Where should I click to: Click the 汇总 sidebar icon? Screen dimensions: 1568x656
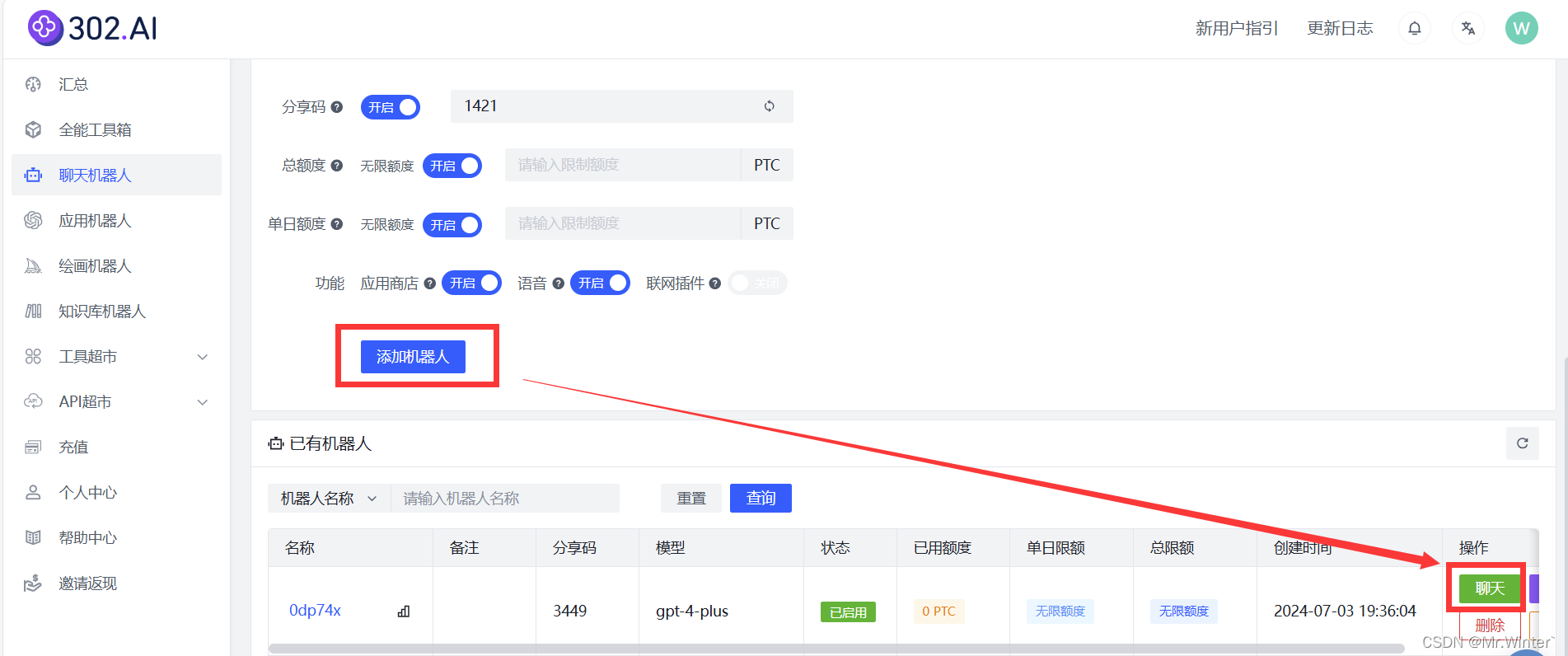(x=33, y=84)
